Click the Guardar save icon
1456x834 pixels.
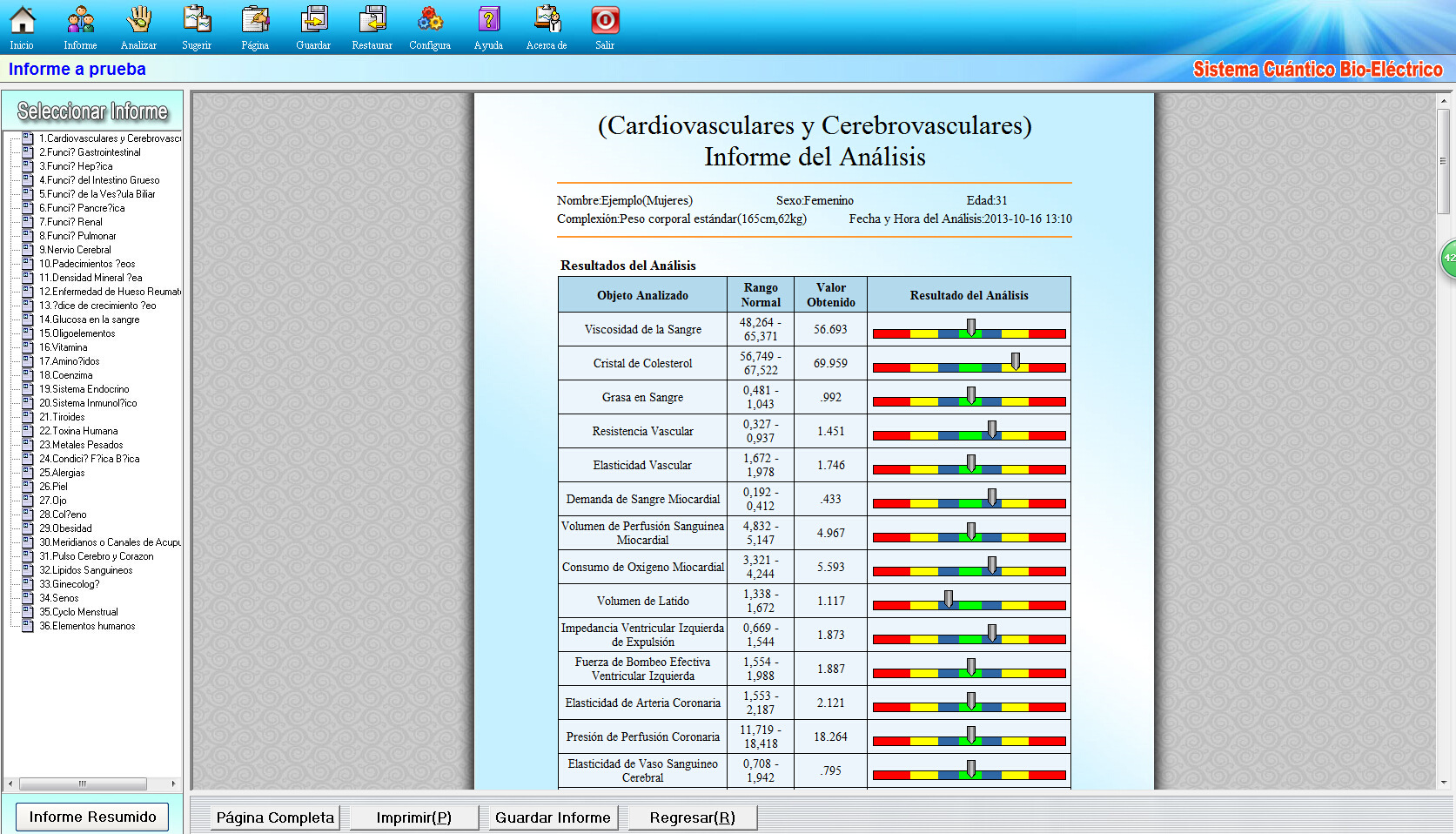coord(313,20)
